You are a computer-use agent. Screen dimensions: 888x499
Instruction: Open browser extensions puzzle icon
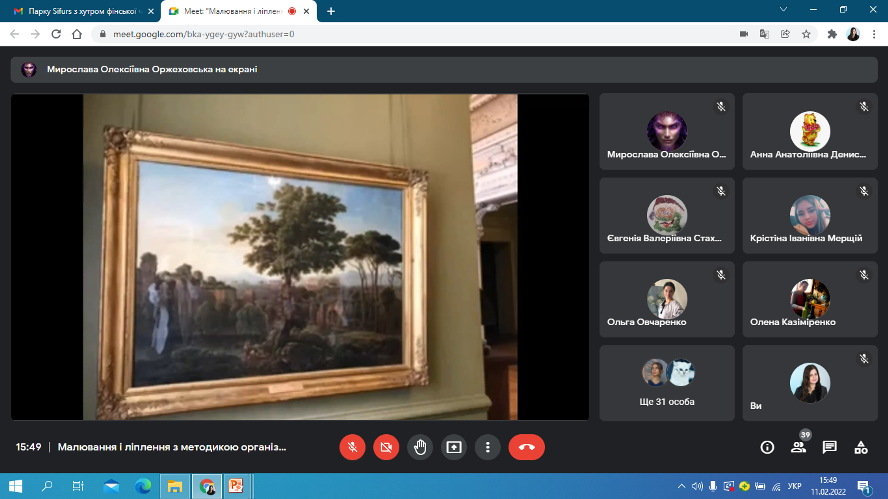(x=832, y=34)
